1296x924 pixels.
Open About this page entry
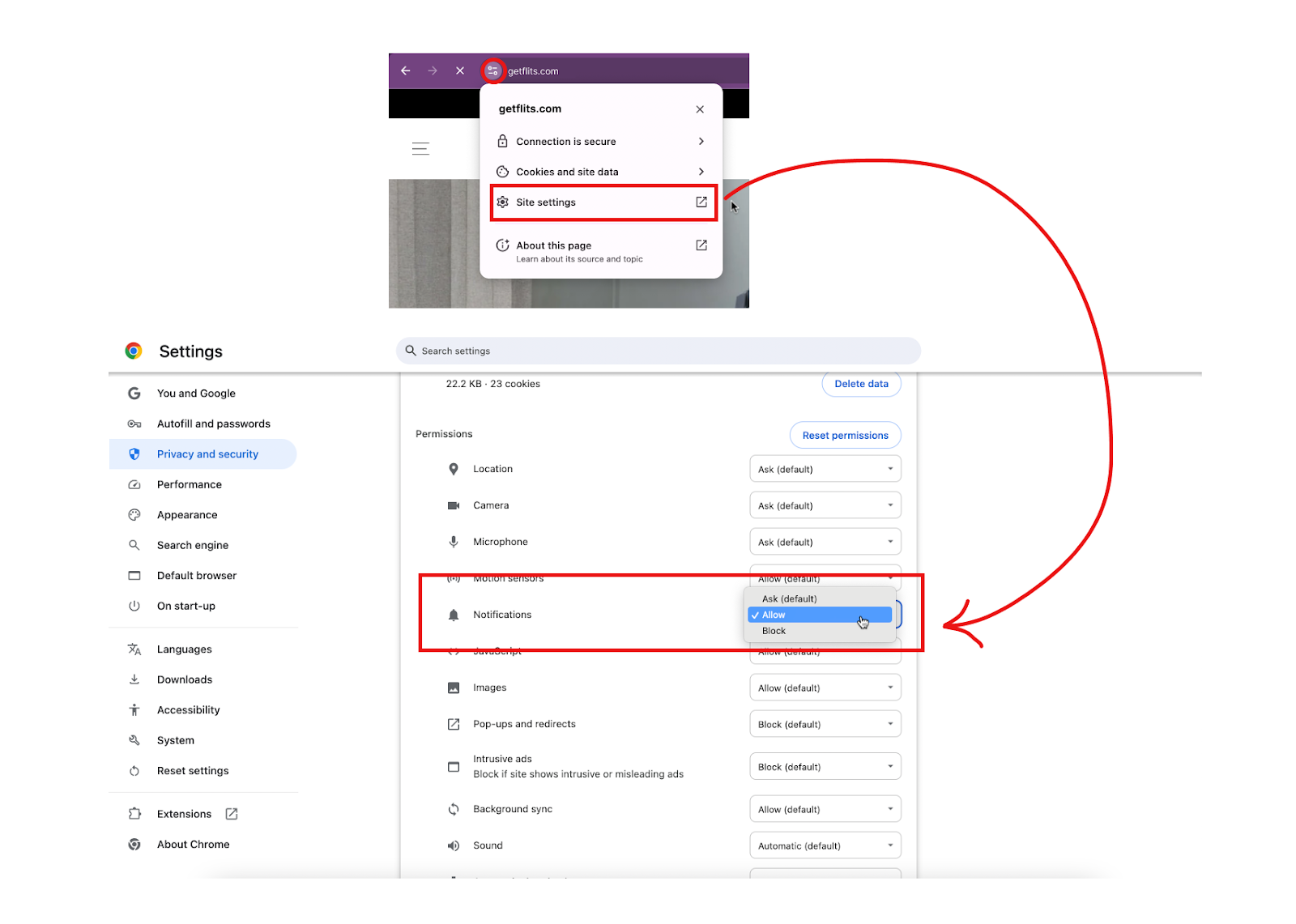pyautogui.click(x=601, y=251)
